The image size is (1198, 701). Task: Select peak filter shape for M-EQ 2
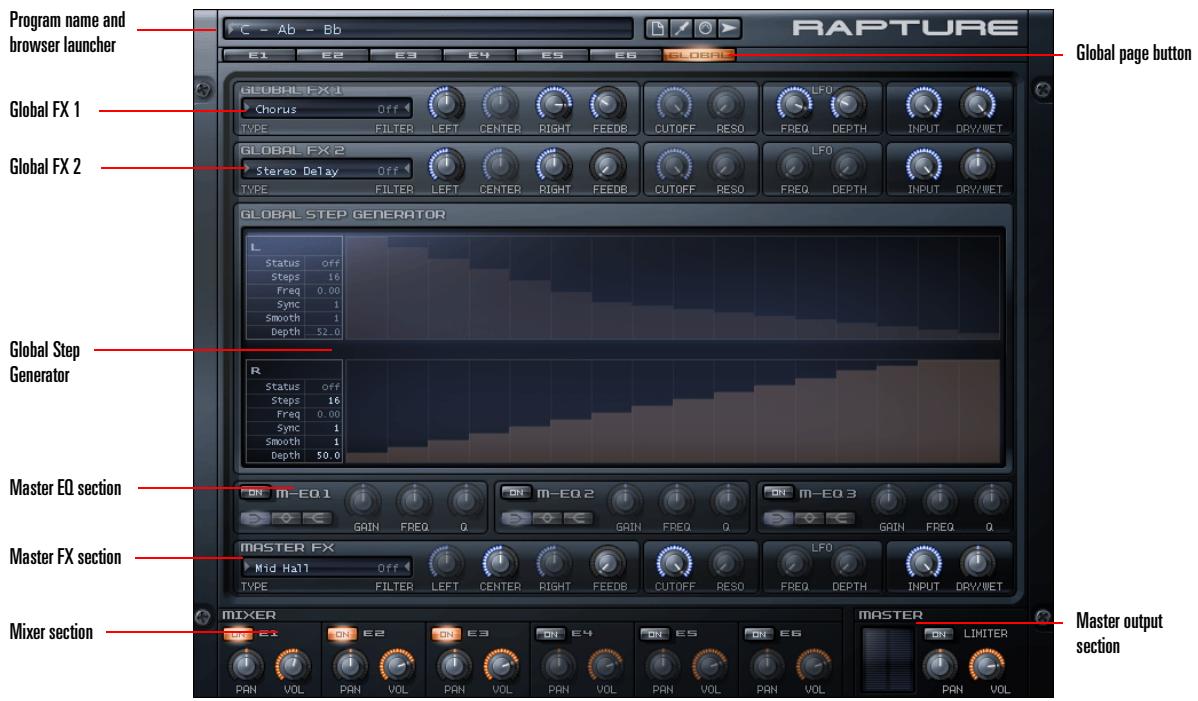pyautogui.click(x=546, y=518)
